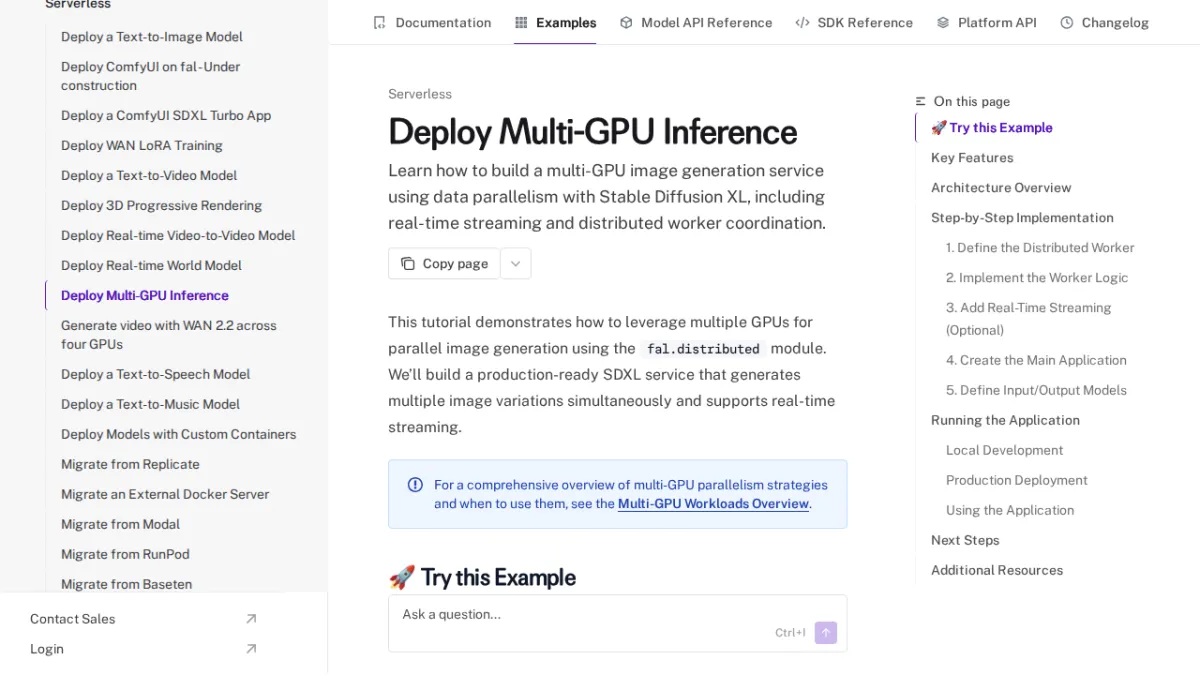Screen dimensions: 1200x675
Task: Click the info icon in the callout box
Action: (x=415, y=485)
